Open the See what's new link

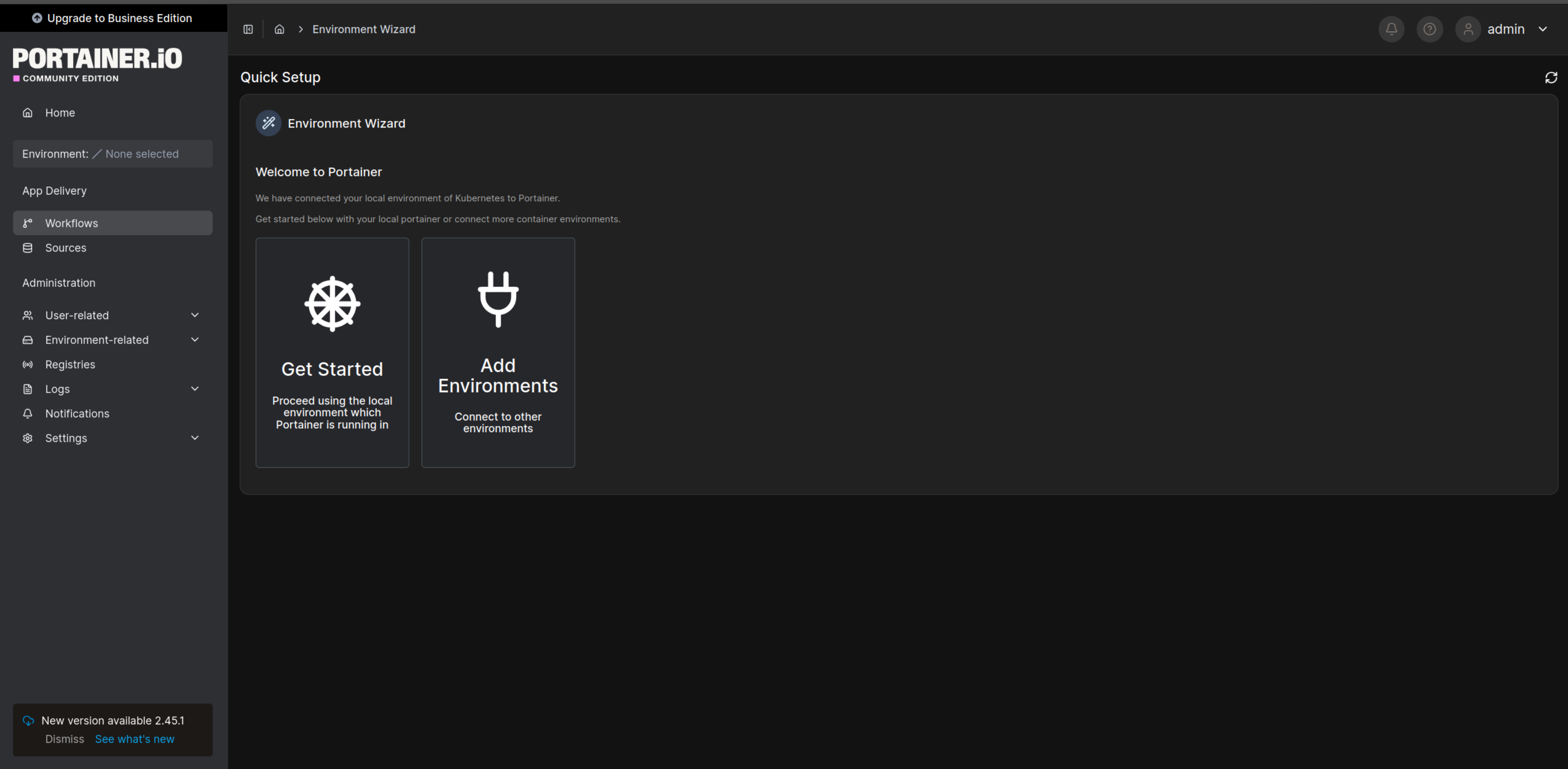[134, 739]
